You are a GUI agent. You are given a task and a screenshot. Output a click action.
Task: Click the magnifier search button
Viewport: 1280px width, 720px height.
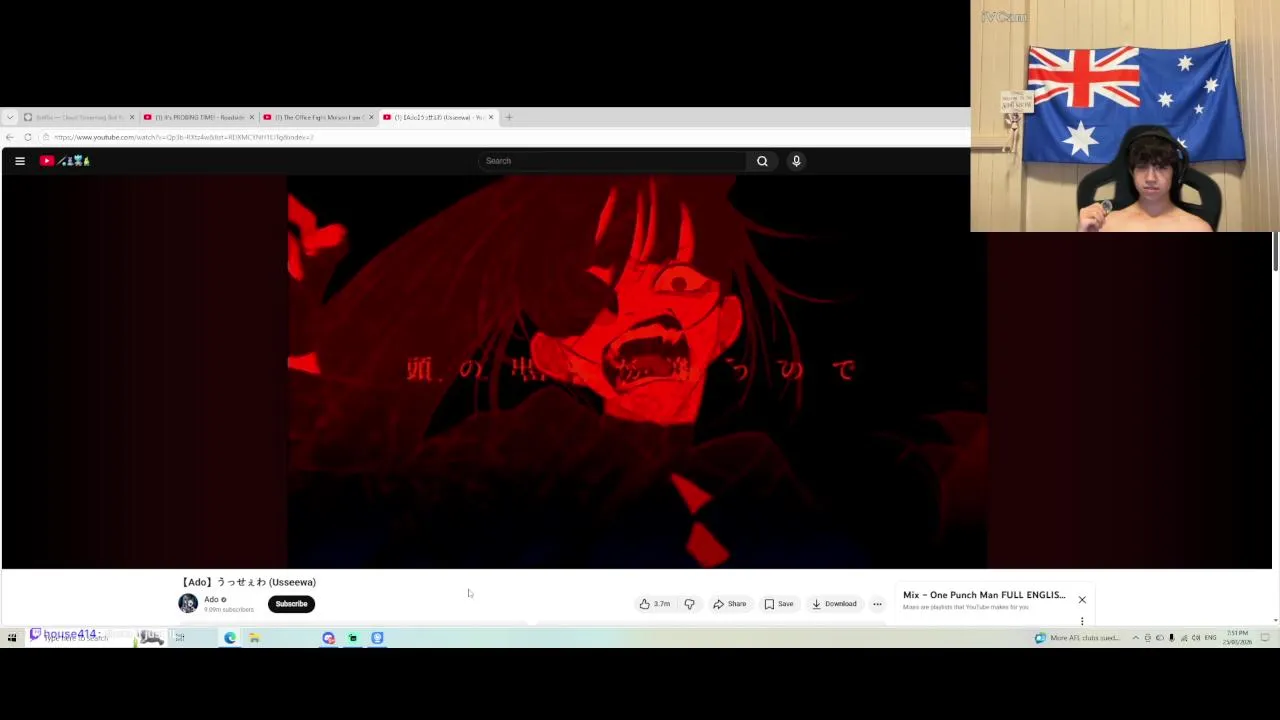[762, 161]
